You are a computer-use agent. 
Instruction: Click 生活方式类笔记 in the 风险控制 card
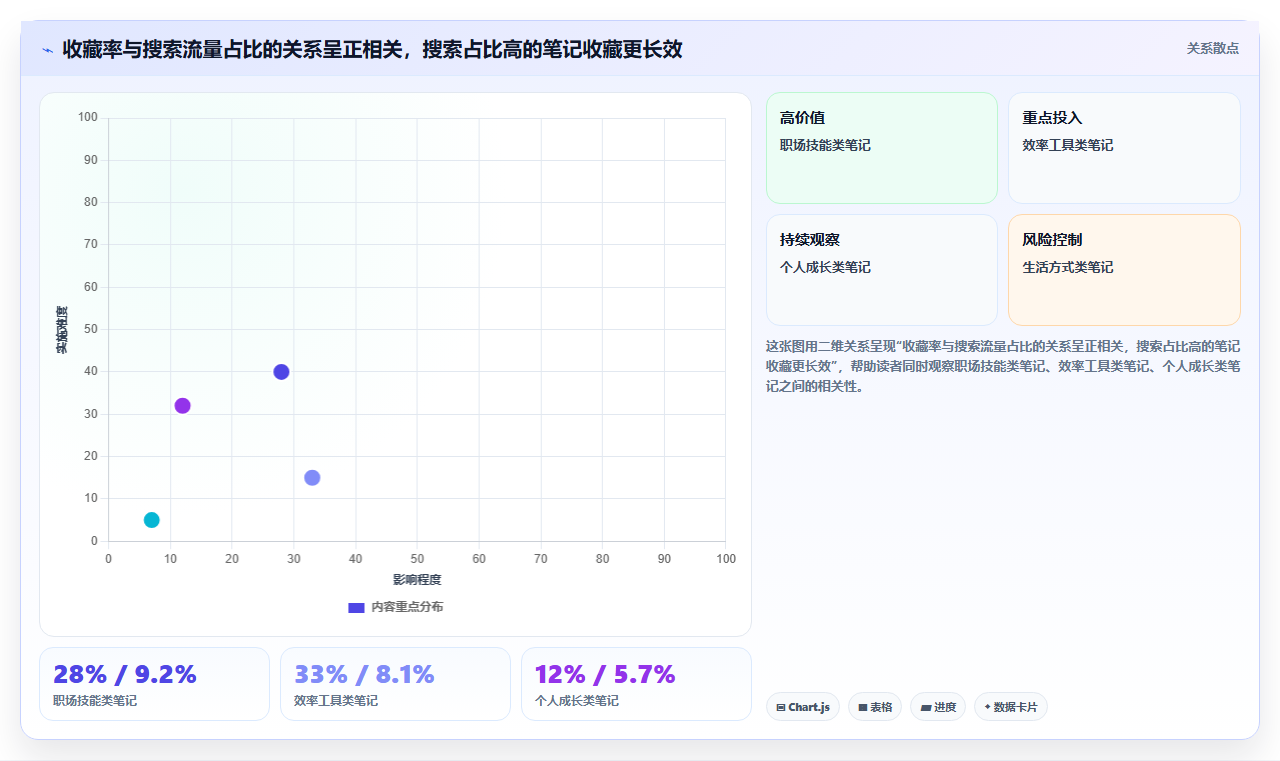point(1067,268)
